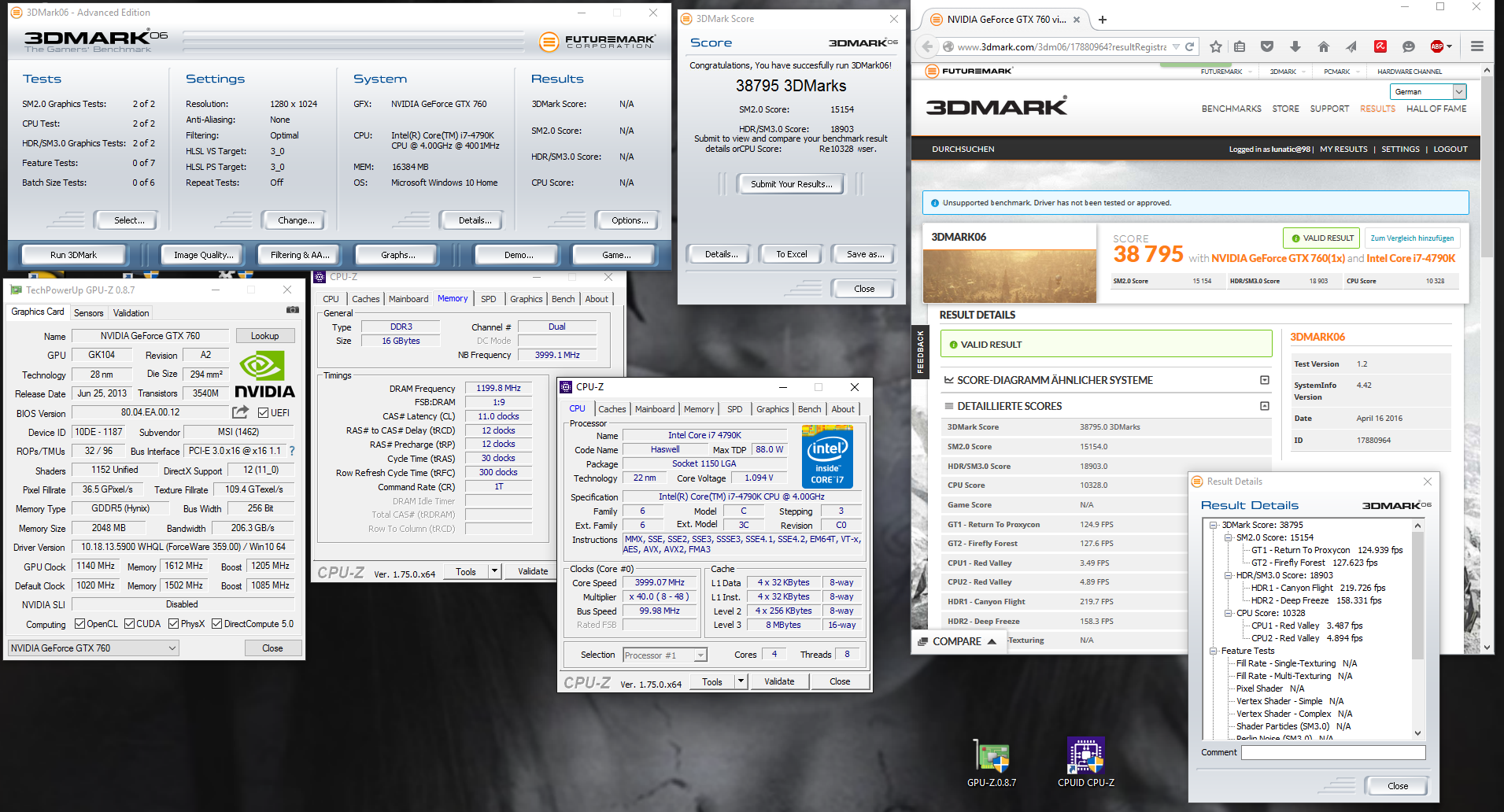Click the NVIDIA logo in GPU-Z
Image resolution: width=1504 pixels, height=812 pixels.
[x=264, y=375]
